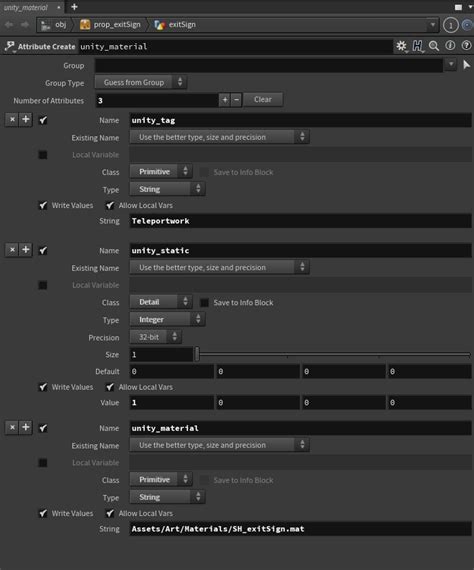474x570 pixels.
Task: Open Type String dropdown for unity_tag
Action: (x=167, y=189)
